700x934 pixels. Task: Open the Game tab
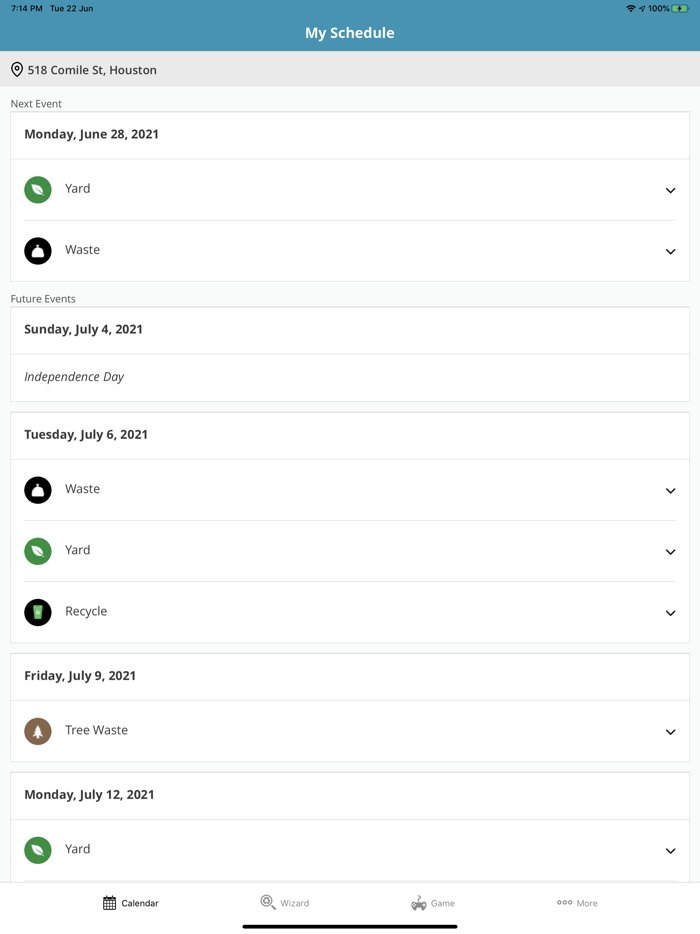[x=433, y=903]
